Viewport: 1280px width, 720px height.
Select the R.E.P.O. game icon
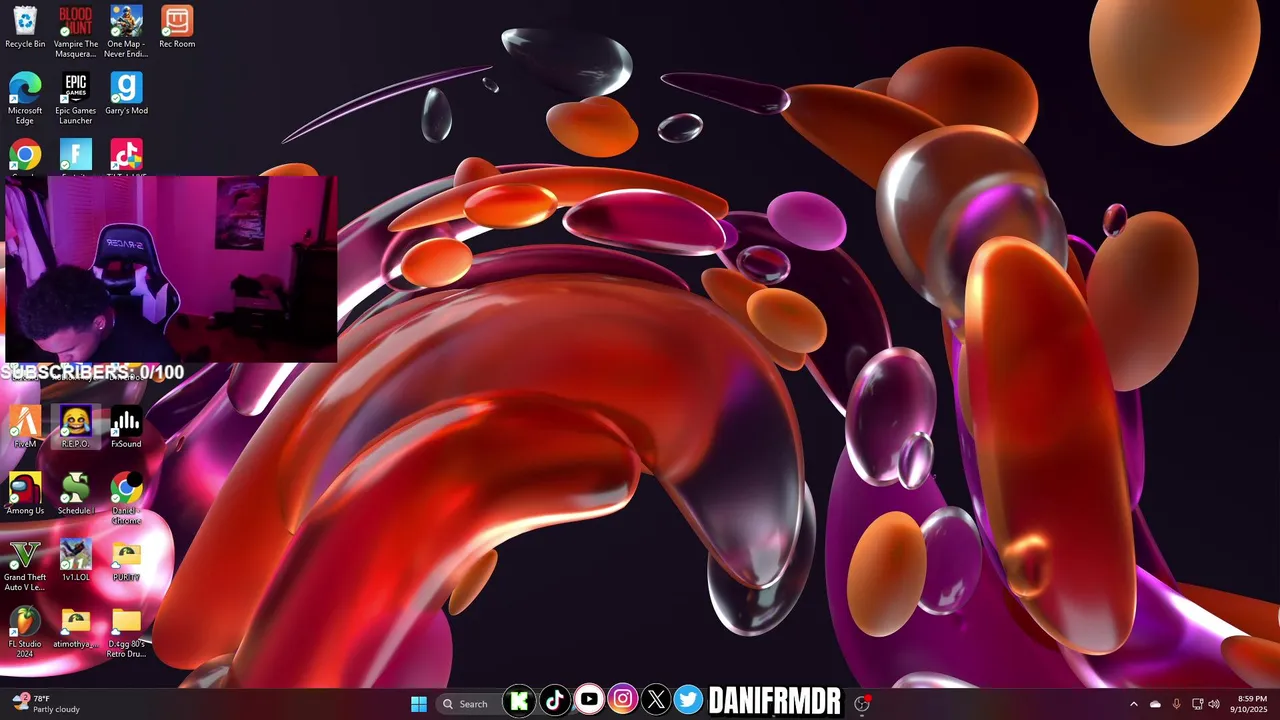pos(76,427)
